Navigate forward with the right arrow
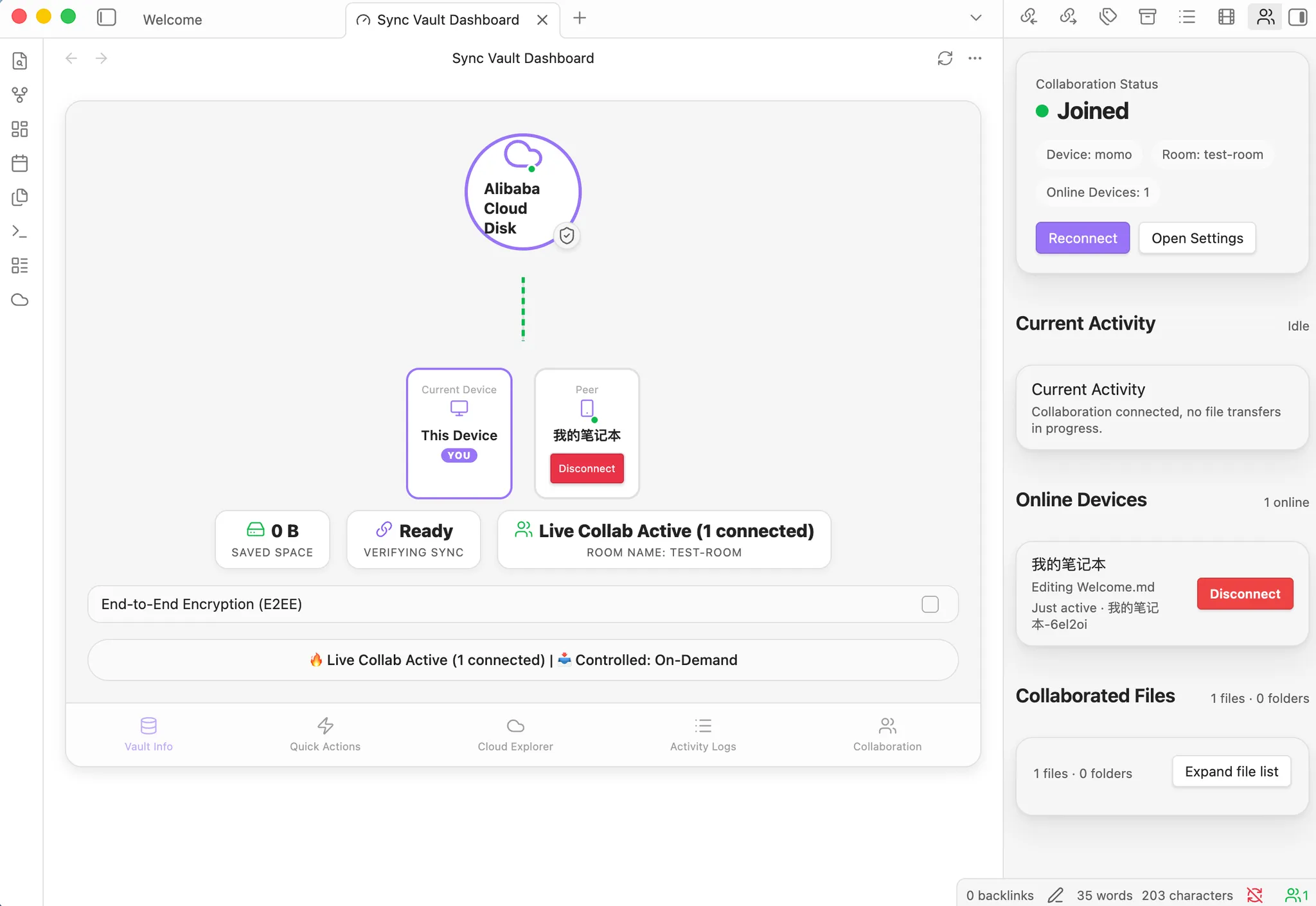The height and width of the screenshot is (906, 1316). click(102, 58)
